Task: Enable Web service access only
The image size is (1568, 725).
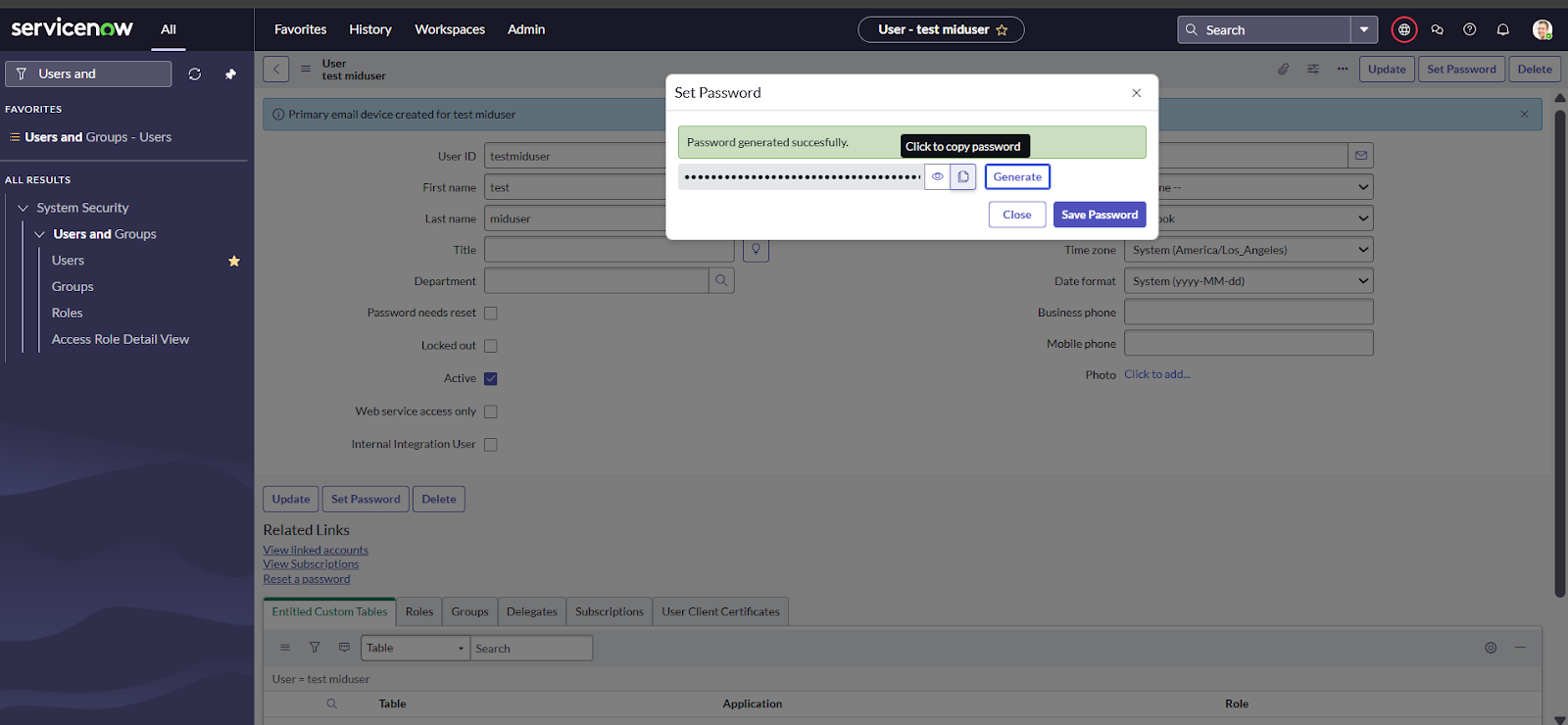Action: click(491, 411)
